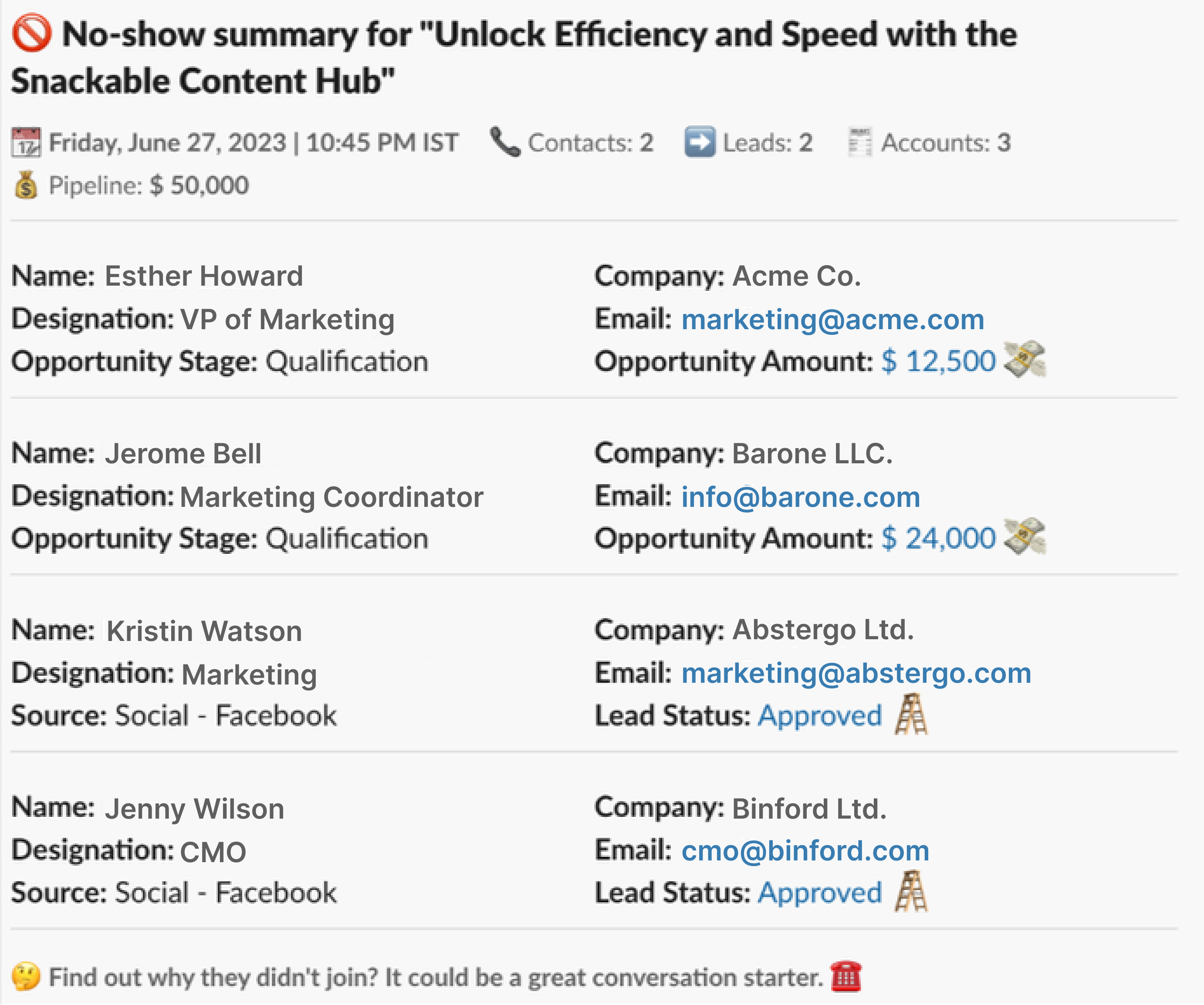The image size is (1204, 1005).
Task: Click the thinking face emoji
Action: click(26, 976)
